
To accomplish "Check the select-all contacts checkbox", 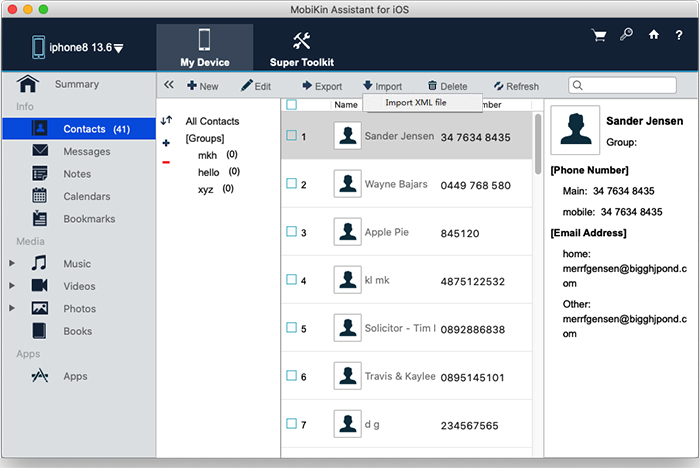I will pos(291,104).
